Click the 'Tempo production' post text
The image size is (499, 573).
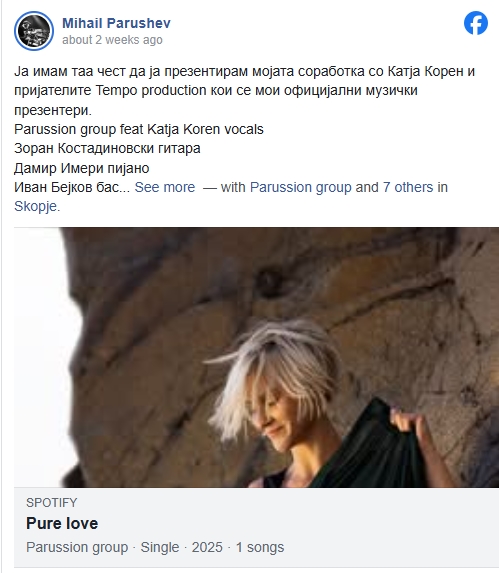[x=151, y=90]
